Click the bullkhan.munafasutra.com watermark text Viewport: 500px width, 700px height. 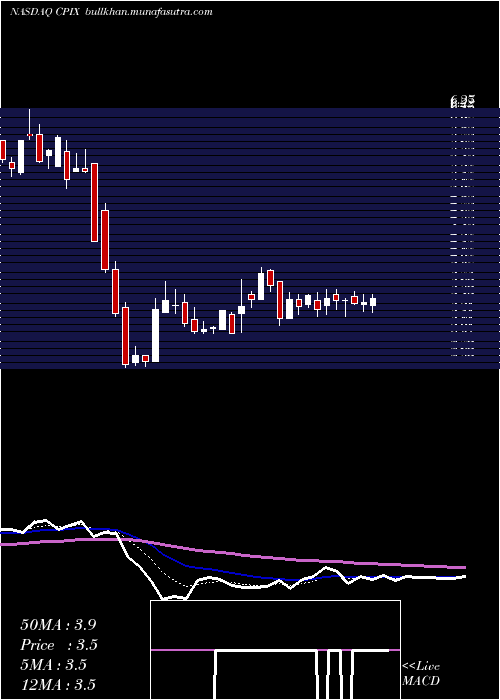point(148,12)
